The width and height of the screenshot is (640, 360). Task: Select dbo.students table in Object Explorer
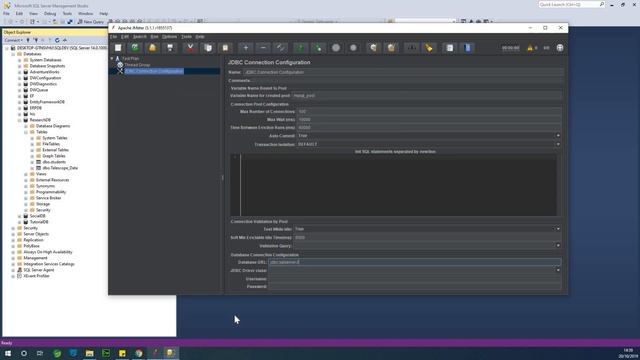[54, 162]
